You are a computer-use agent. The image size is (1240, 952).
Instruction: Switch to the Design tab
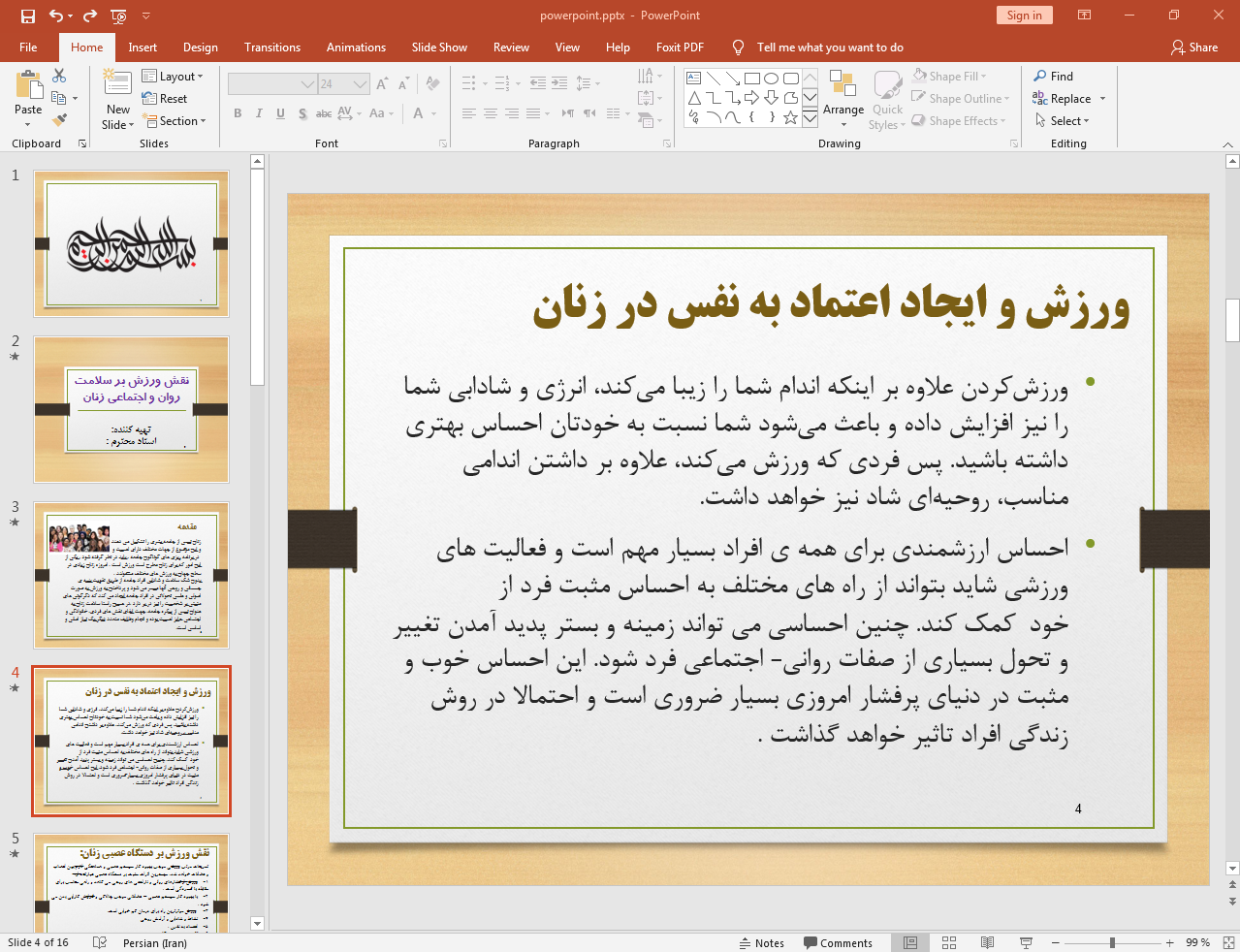coord(200,47)
